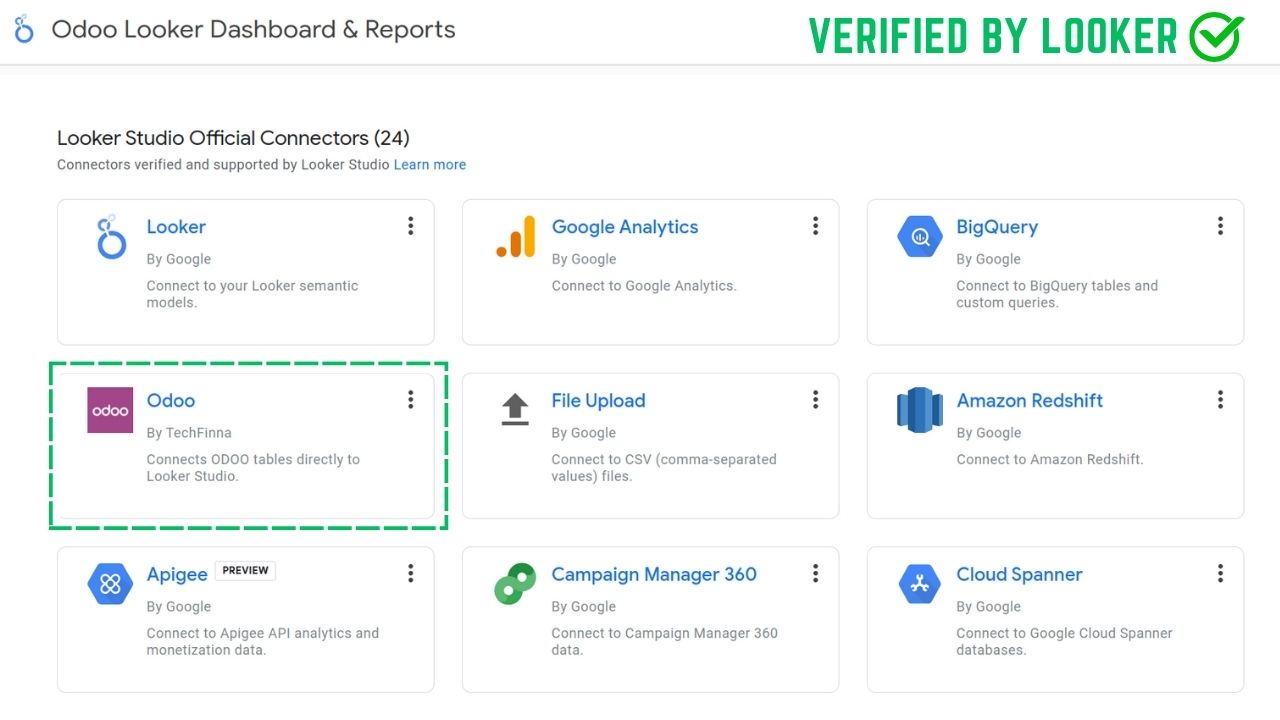Screen dimensions: 1280x720
Task: Open the Odoo connector title link
Action: [x=171, y=400]
